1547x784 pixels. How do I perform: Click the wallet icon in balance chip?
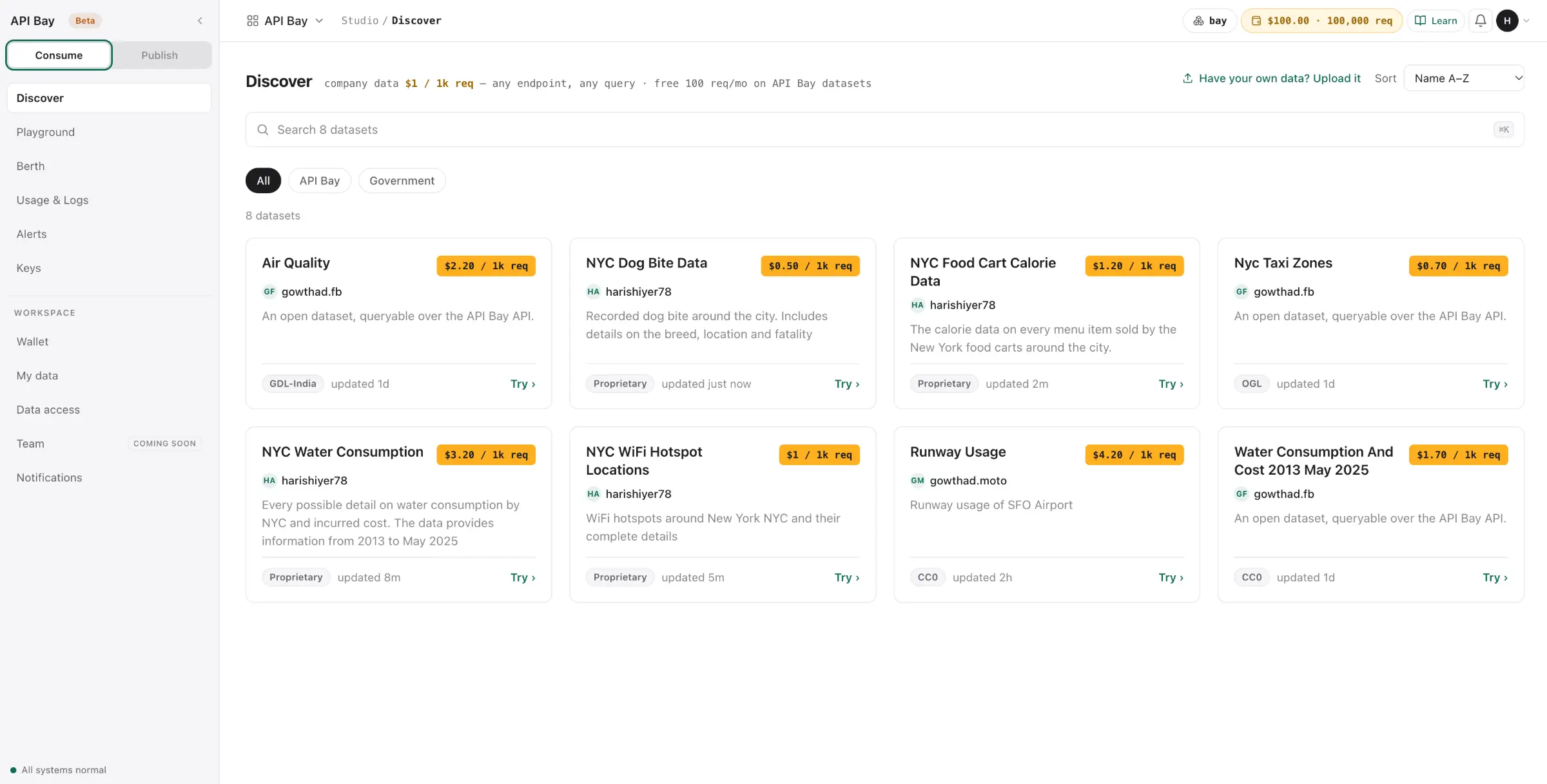(x=1256, y=21)
